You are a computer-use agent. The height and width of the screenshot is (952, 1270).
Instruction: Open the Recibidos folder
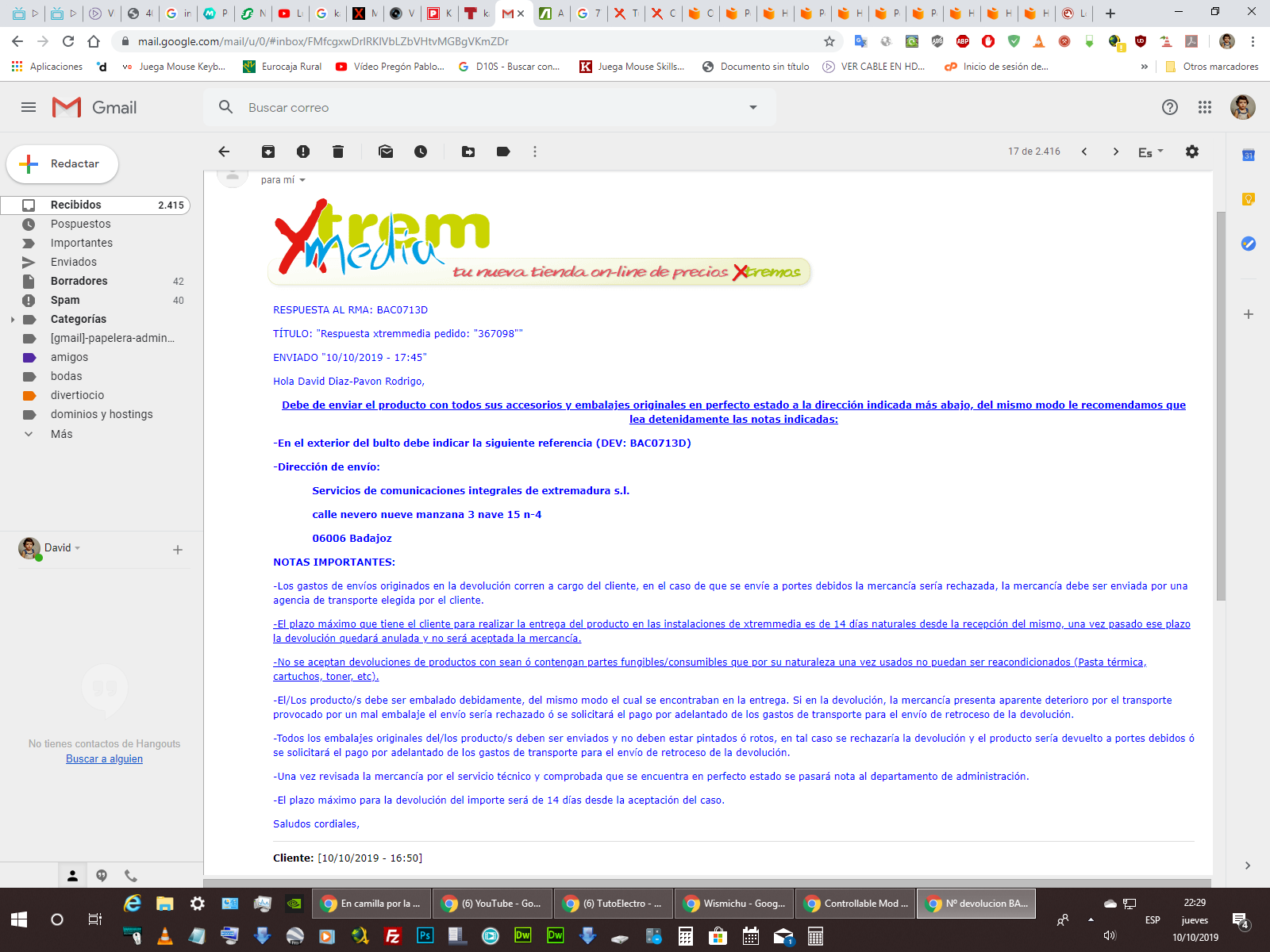[x=76, y=205]
